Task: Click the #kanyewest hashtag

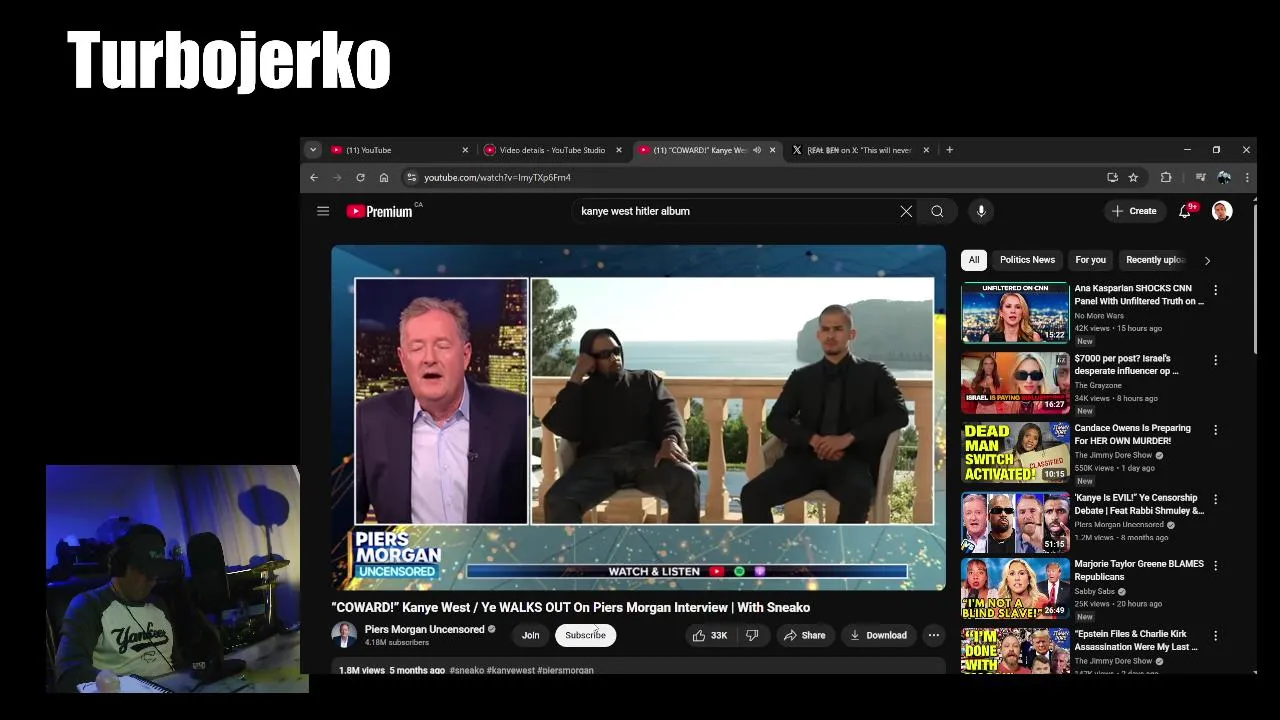Action: click(x=510, y=670)
